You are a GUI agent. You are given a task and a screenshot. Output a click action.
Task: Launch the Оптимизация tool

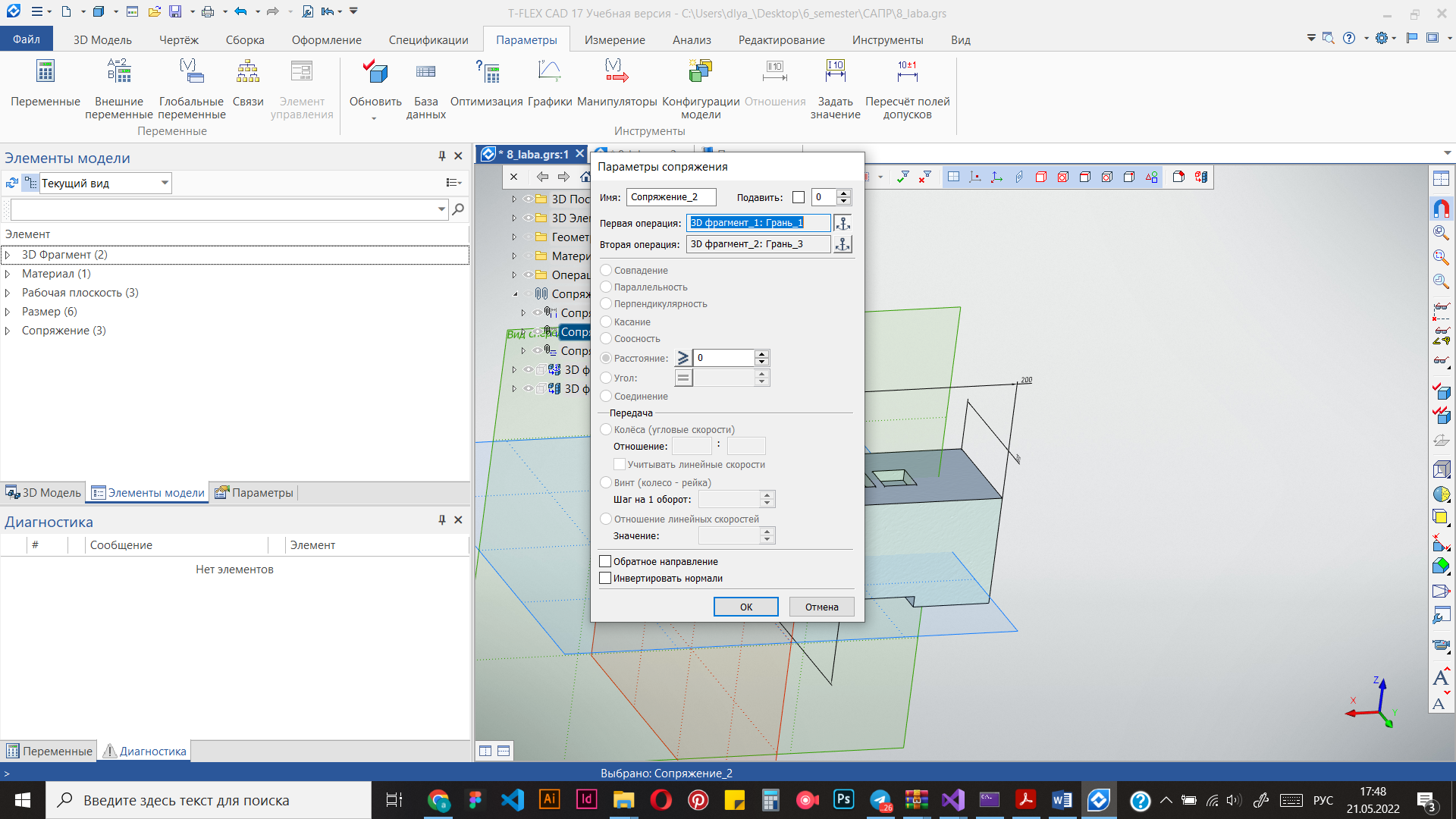486,83
